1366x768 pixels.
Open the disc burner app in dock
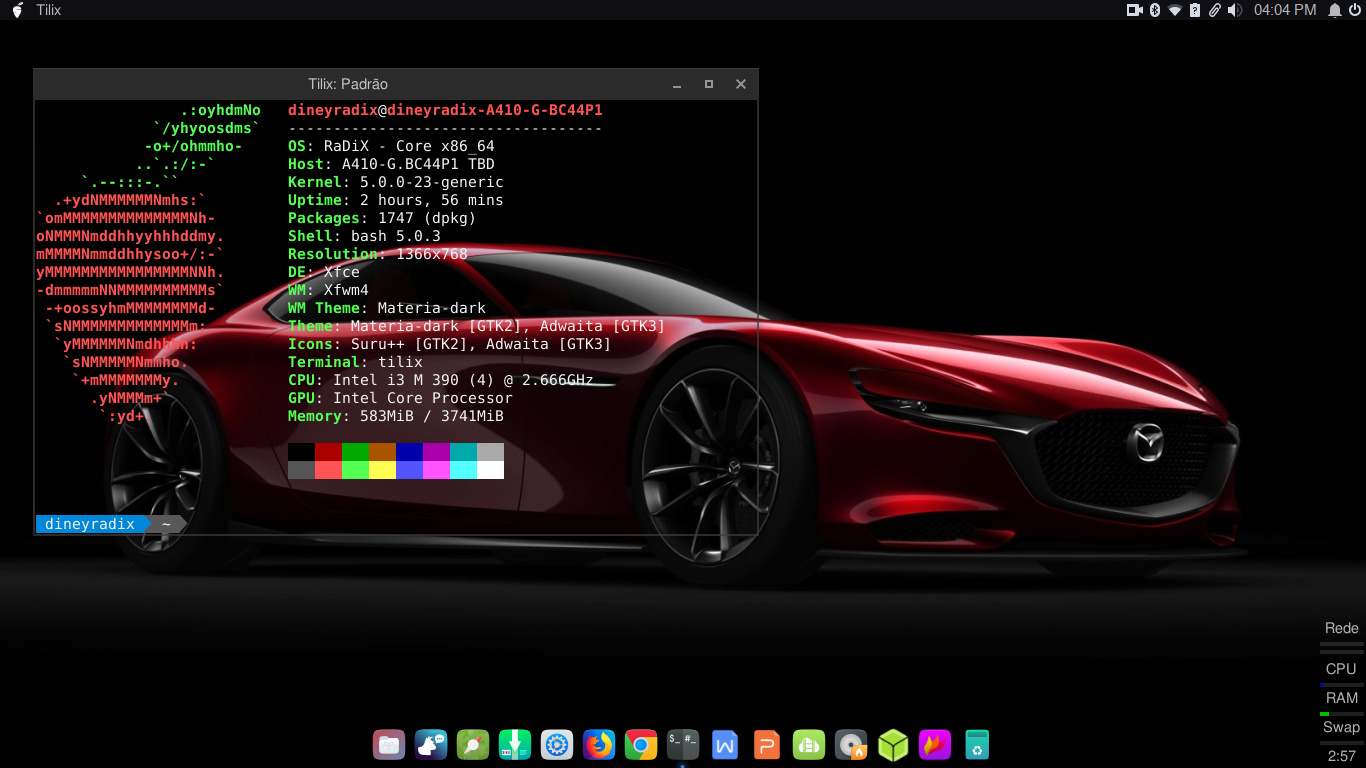tap(851, 745)
